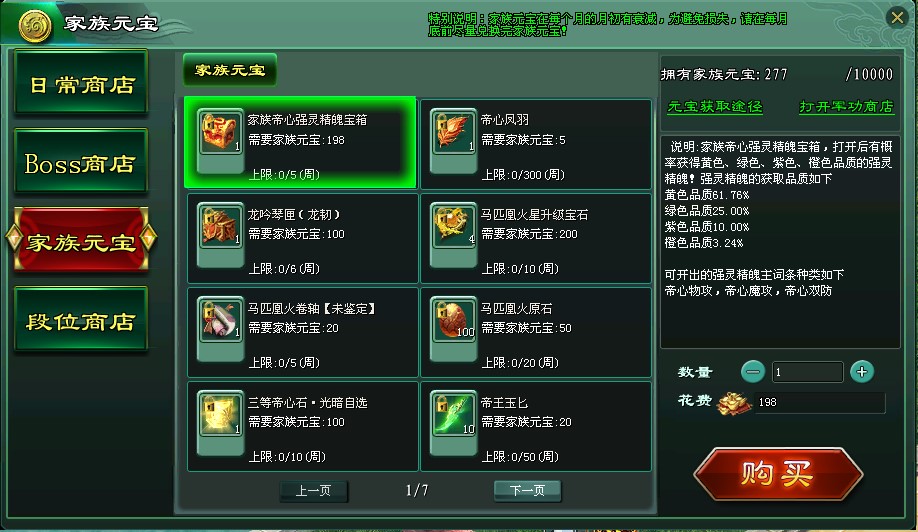
Task: Click the 帝王玉匕 green dagger icon
Action: [x=453, y=414]
